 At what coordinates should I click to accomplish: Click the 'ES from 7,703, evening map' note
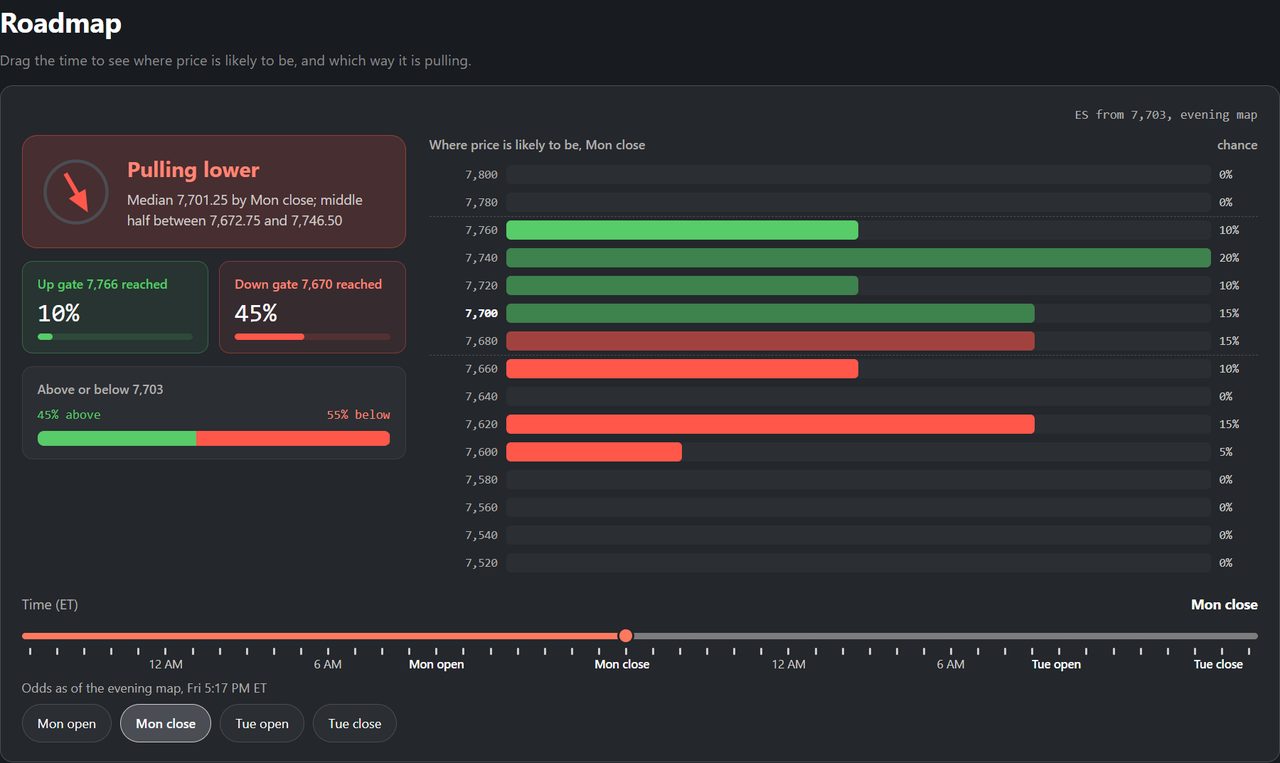[x=1166, y=115]
